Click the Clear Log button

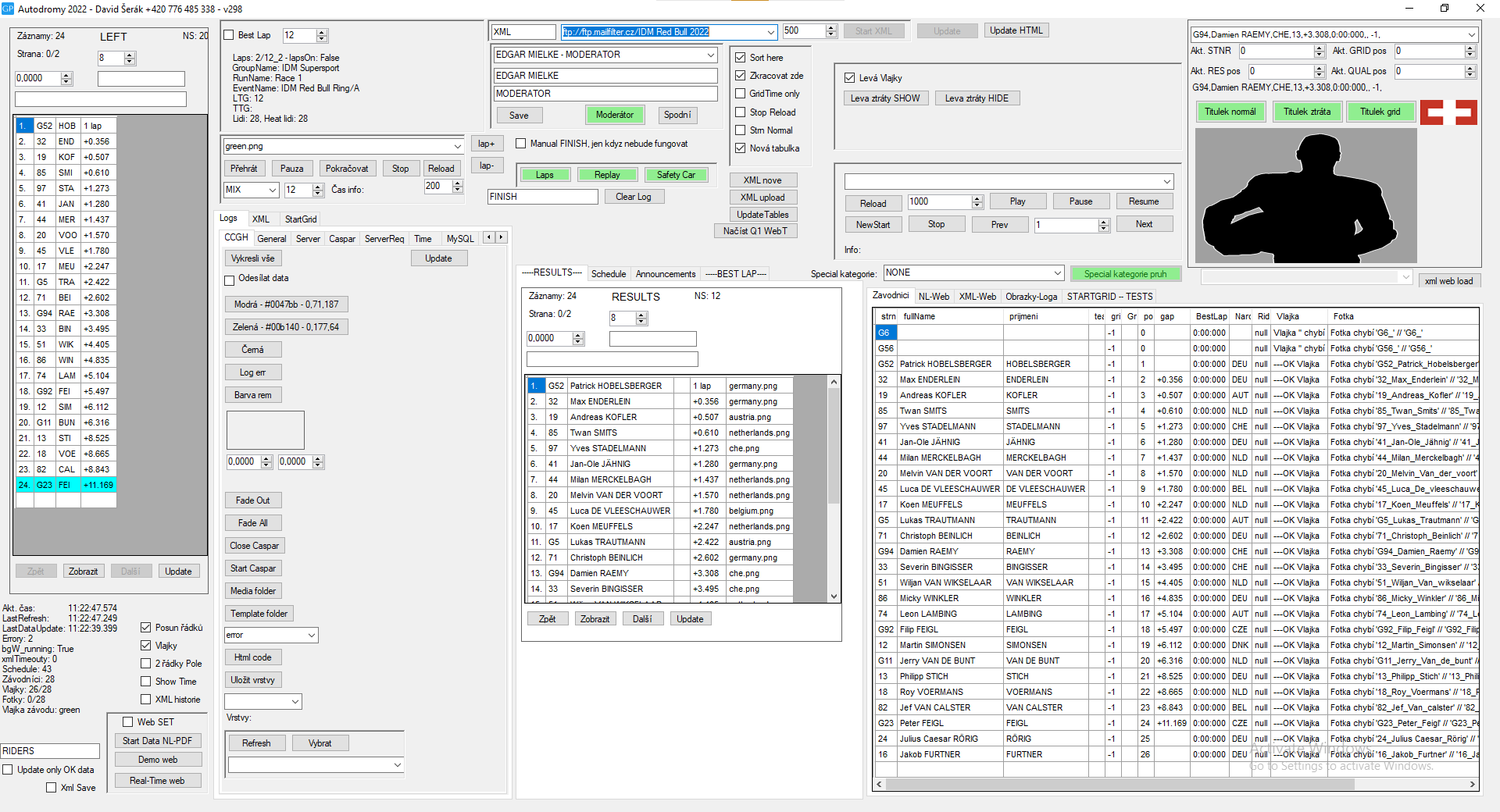click(633, 197)
